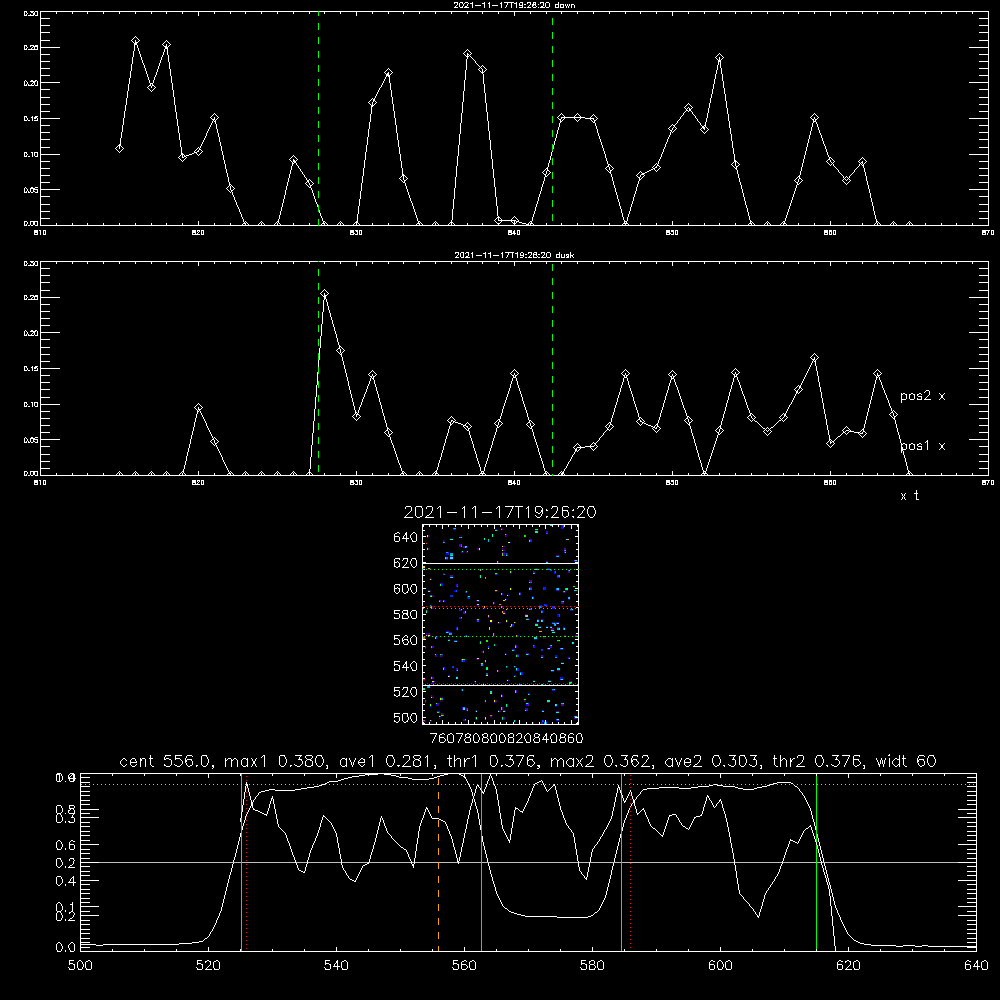The height and width of the screenshot is (1000, 1000).
Task: Click the upper solid white line in central image
Action: coord(501,564)
